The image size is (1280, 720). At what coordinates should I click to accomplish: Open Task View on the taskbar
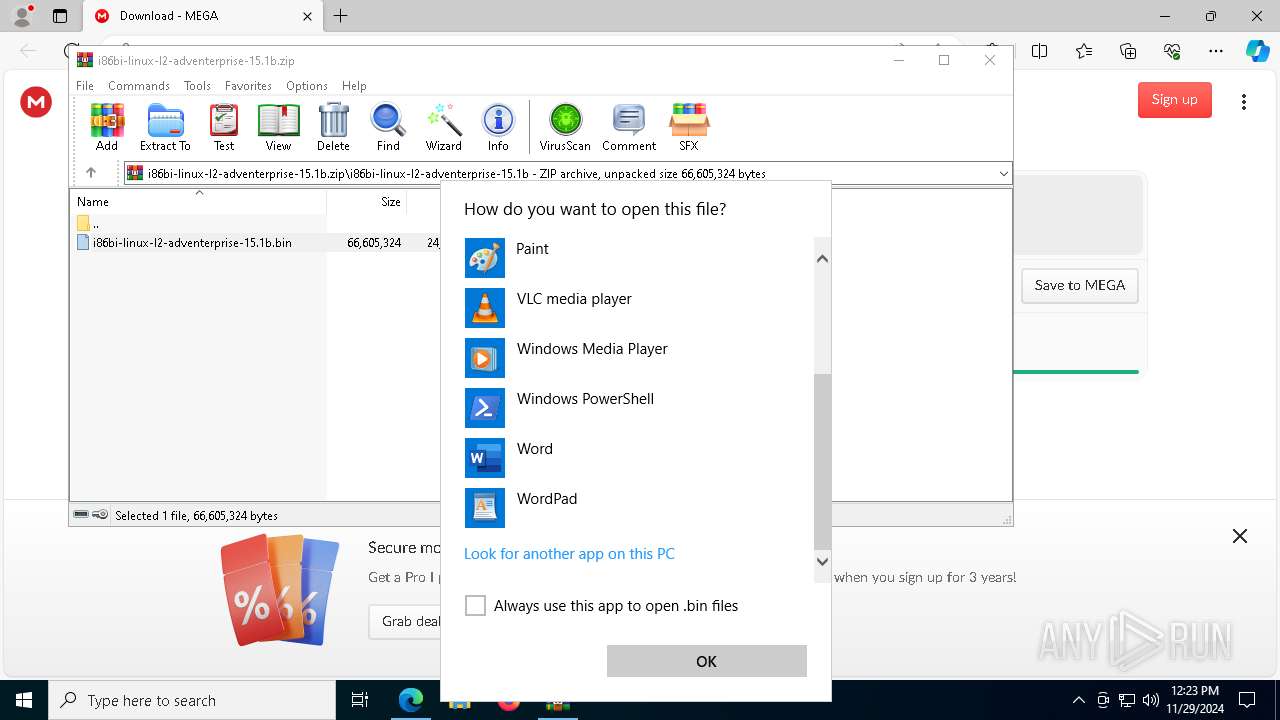(x=360, y=700)
